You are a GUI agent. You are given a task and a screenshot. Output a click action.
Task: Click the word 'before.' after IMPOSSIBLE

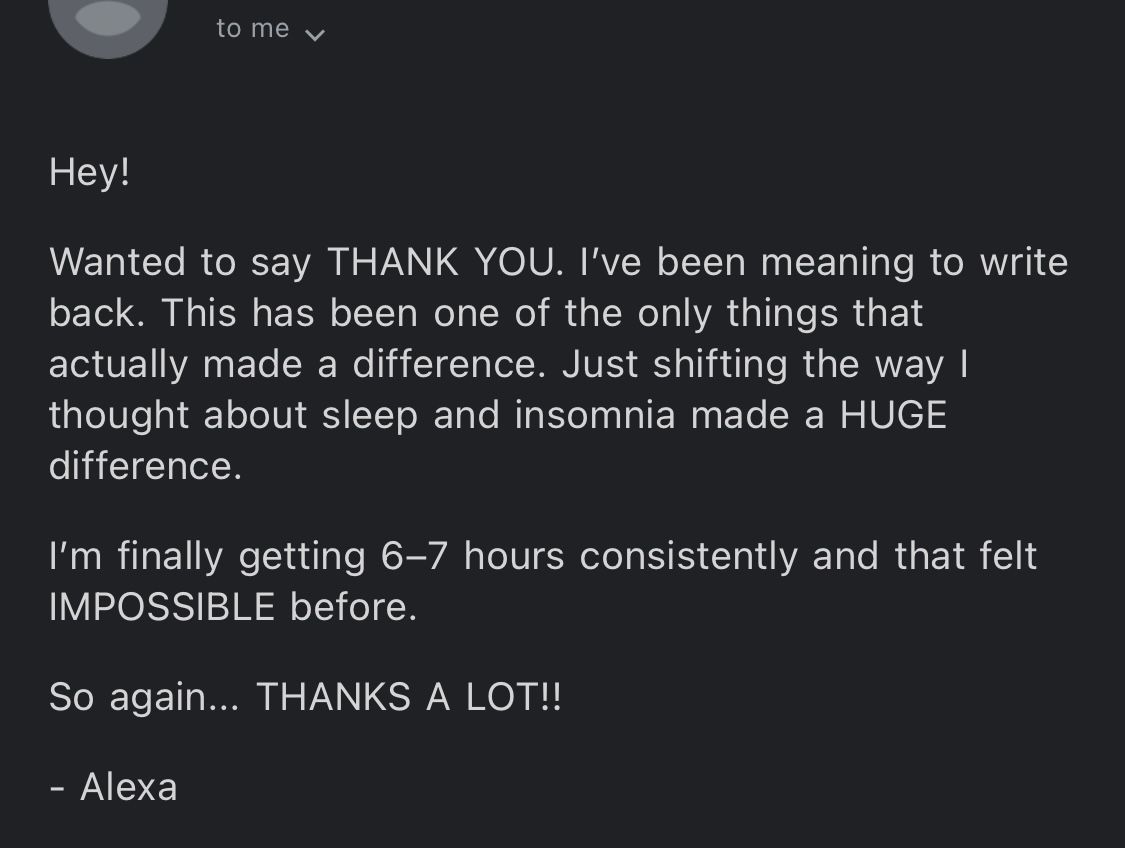point(354,607)
